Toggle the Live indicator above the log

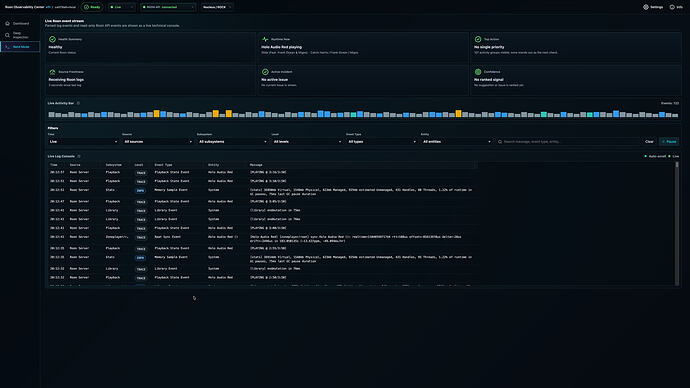pyautogui.click(x=674, y=156)
